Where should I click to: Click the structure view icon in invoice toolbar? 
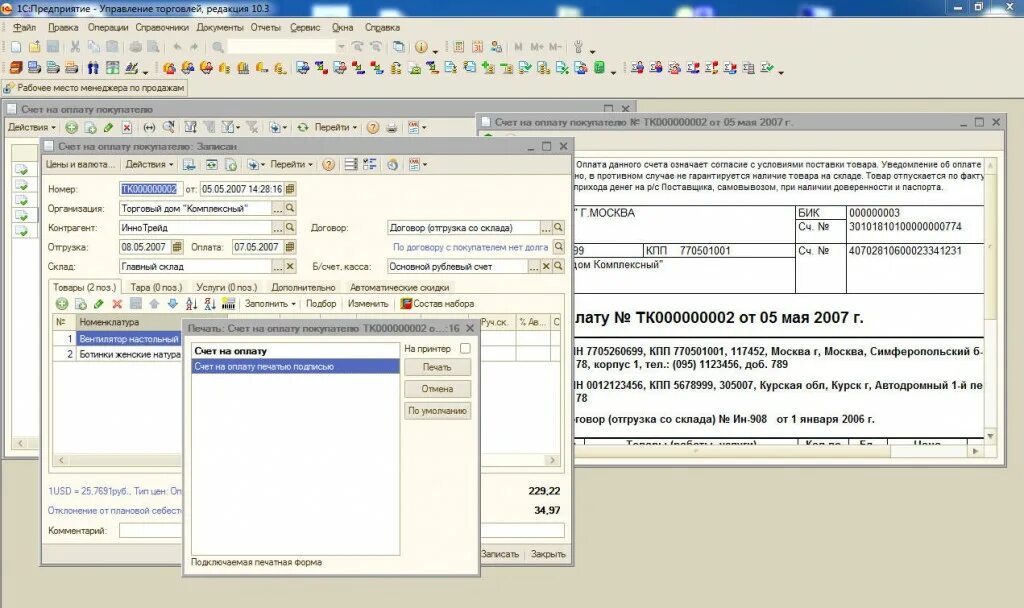coord(370,165)
